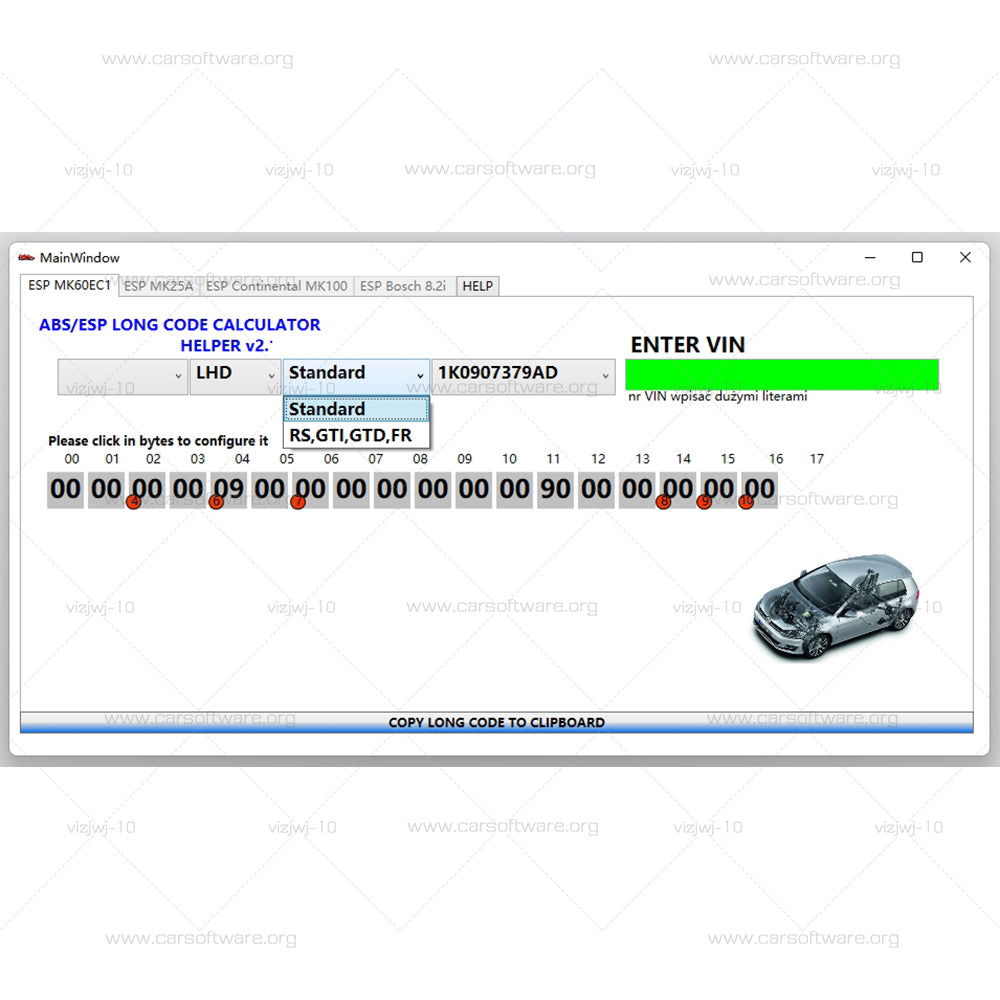Click byte index label 08

click(x=420, y=459)
